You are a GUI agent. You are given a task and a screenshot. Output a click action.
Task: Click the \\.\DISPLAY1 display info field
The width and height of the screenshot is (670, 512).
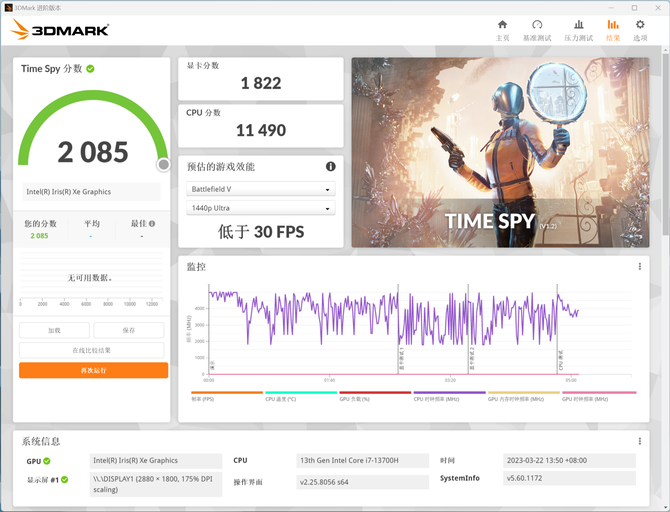156,484
